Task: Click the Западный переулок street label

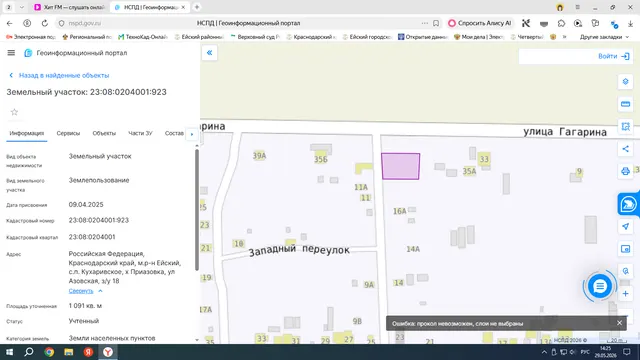Action: (299, 250)
